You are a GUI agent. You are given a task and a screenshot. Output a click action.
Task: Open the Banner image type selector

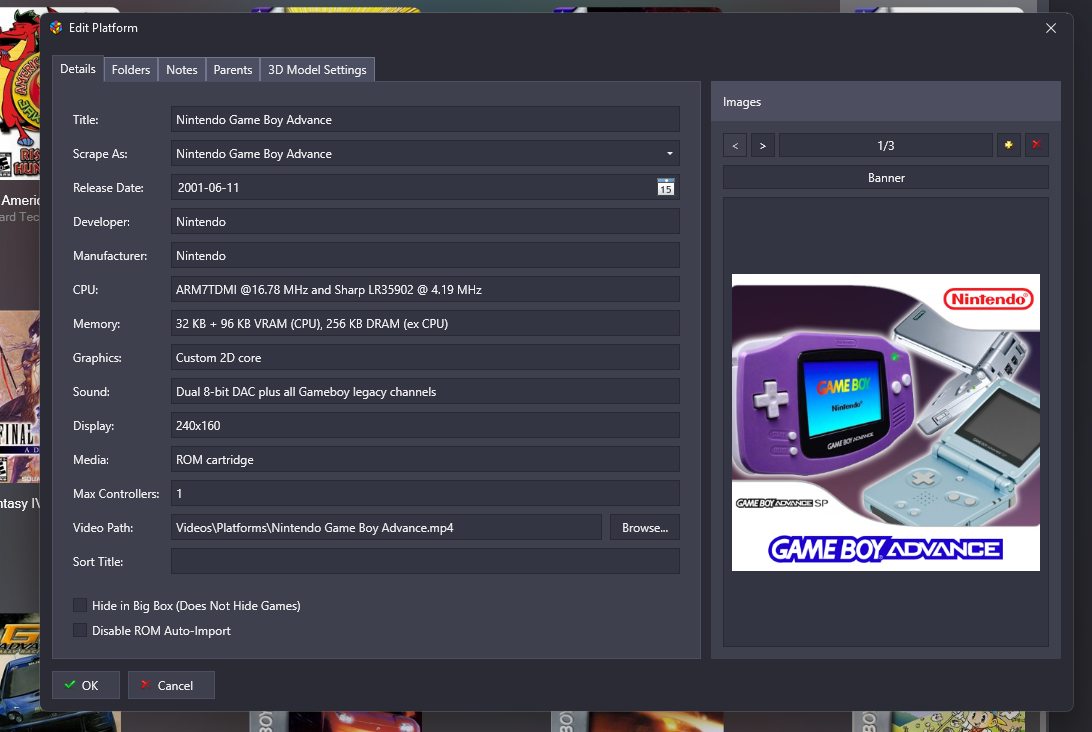(x=885, y=178)
